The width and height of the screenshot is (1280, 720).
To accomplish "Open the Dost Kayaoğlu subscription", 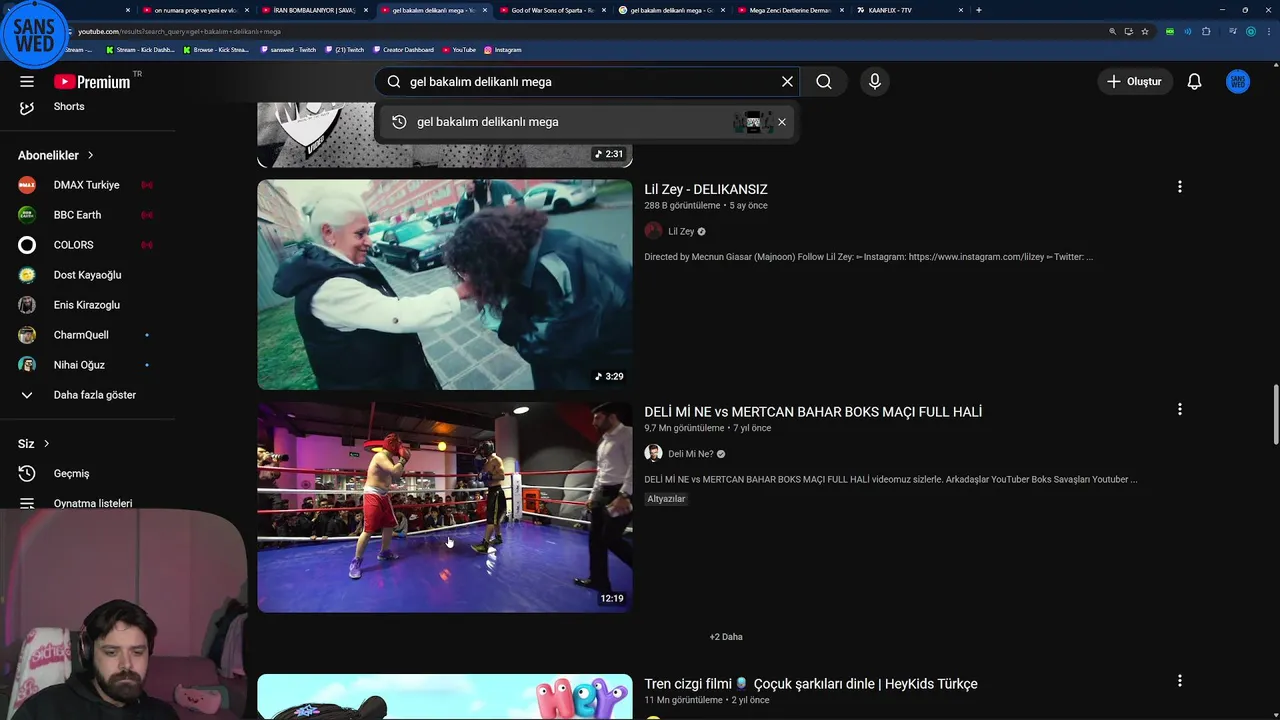I will tap(87, 275).
